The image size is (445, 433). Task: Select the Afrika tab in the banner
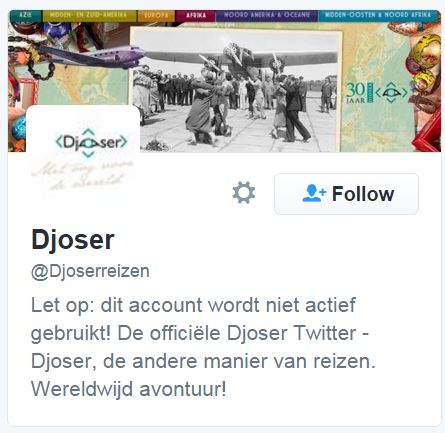[196, 15]
